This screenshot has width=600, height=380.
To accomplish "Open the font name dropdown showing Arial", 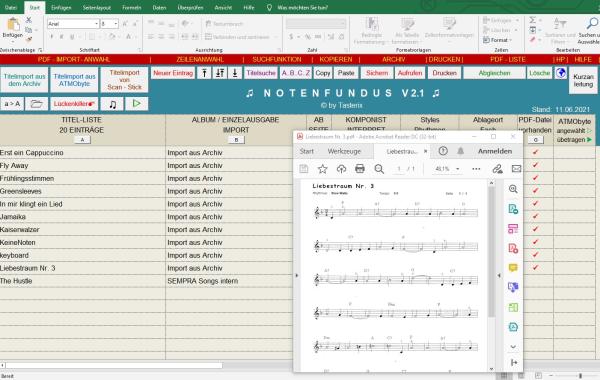I will click(96, 24).
